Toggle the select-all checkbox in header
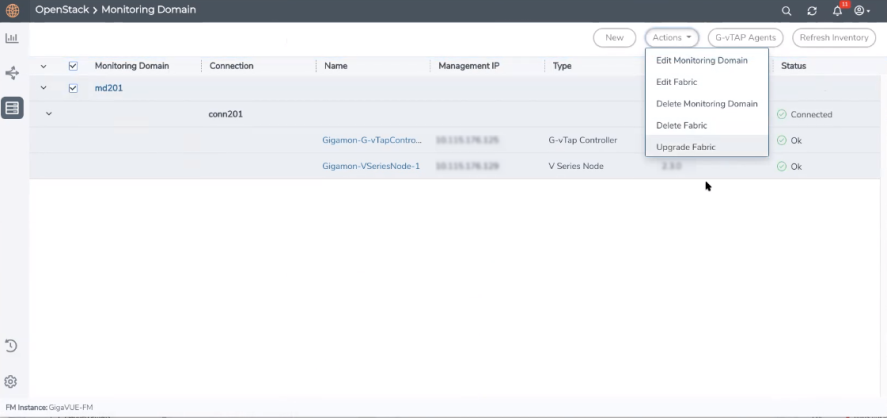The image size is (887, 418). [x=73, y=66]
